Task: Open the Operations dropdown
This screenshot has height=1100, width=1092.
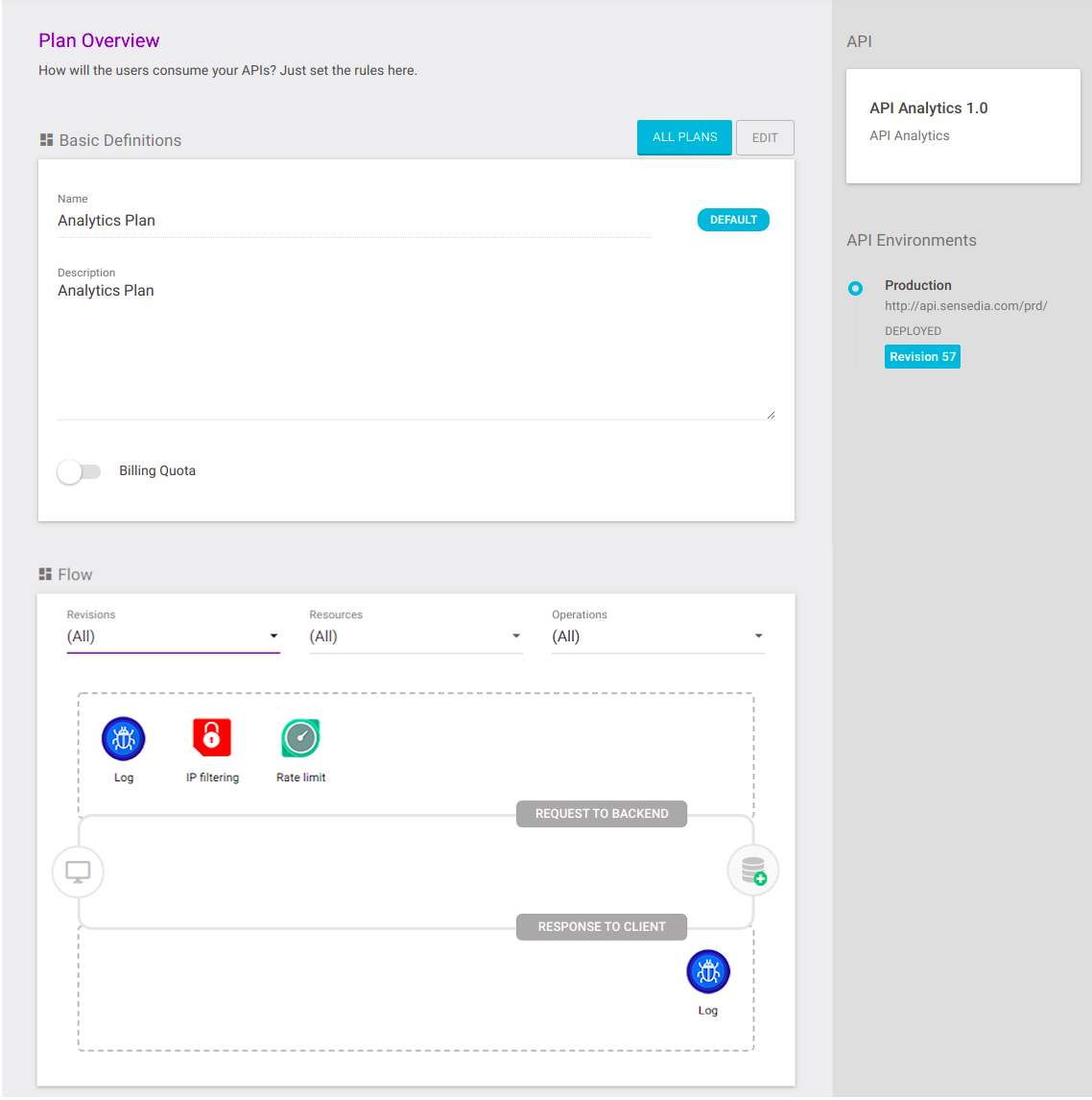Action: 657,636
